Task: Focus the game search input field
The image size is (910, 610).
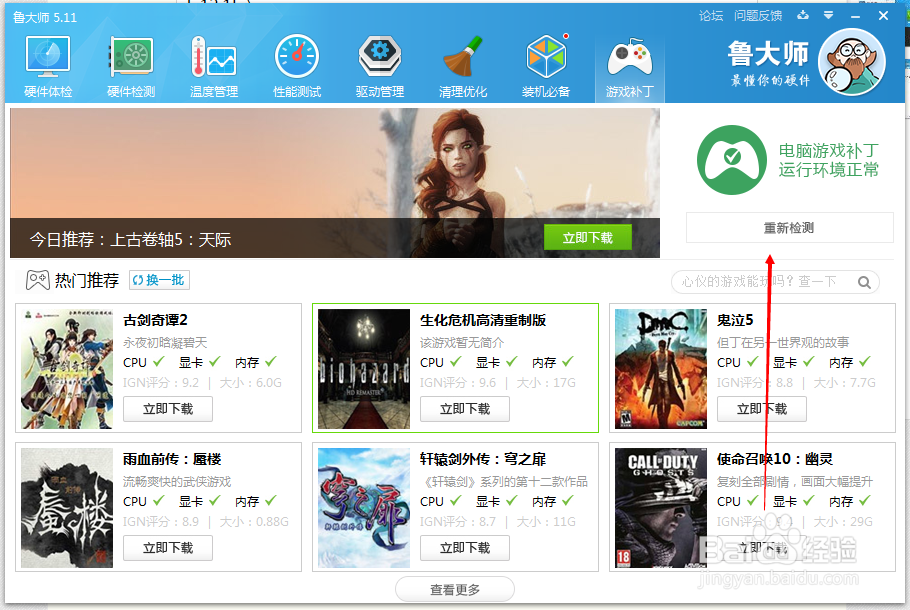Action: pos(766,282)
